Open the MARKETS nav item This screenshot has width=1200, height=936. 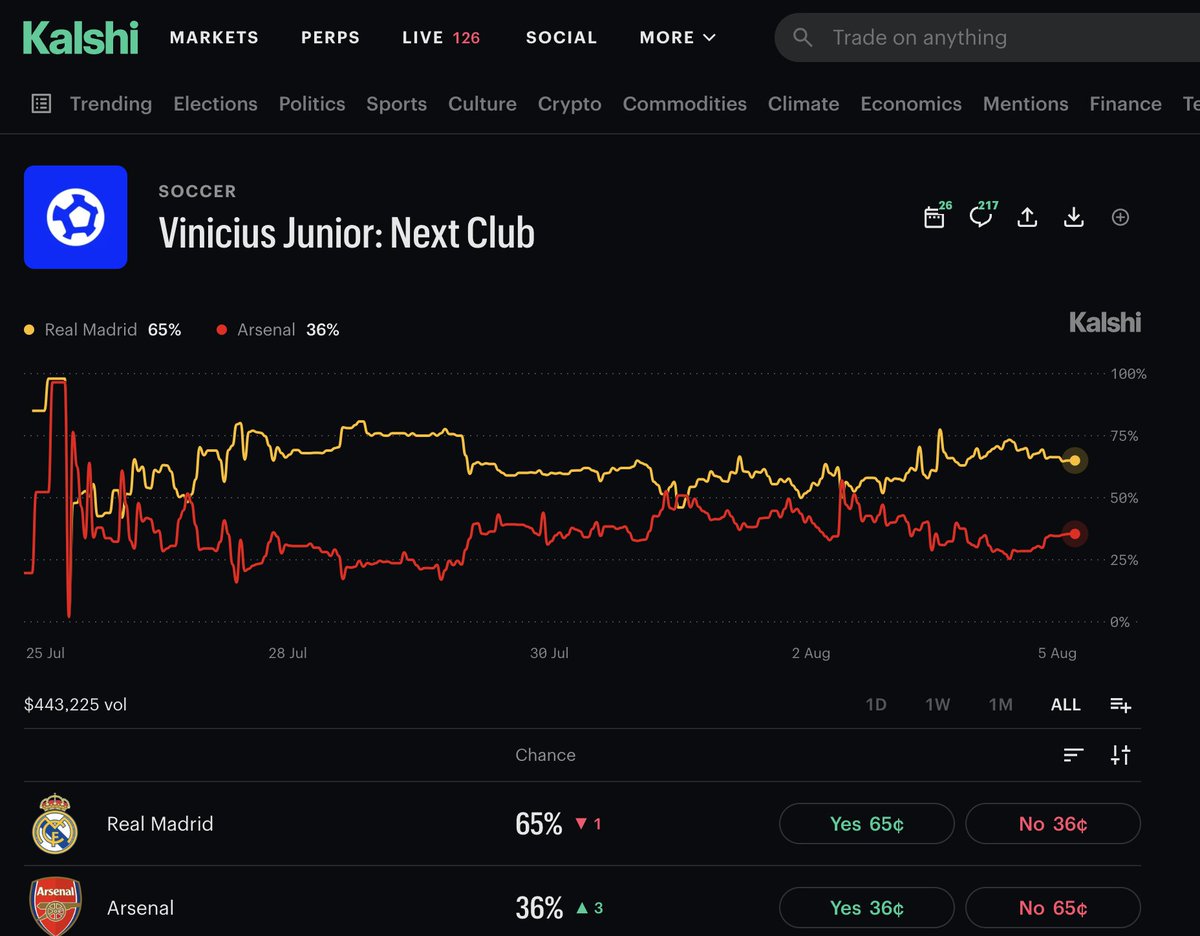(214, 38)
